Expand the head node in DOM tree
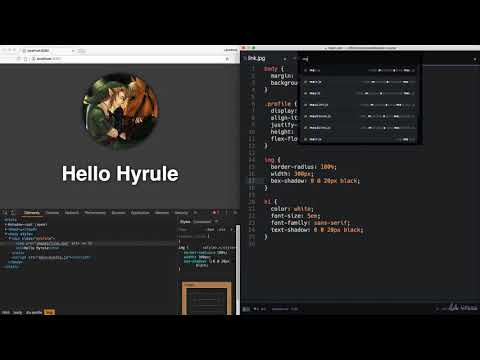This screenshot has height=360, width=480. click(6, 229)
